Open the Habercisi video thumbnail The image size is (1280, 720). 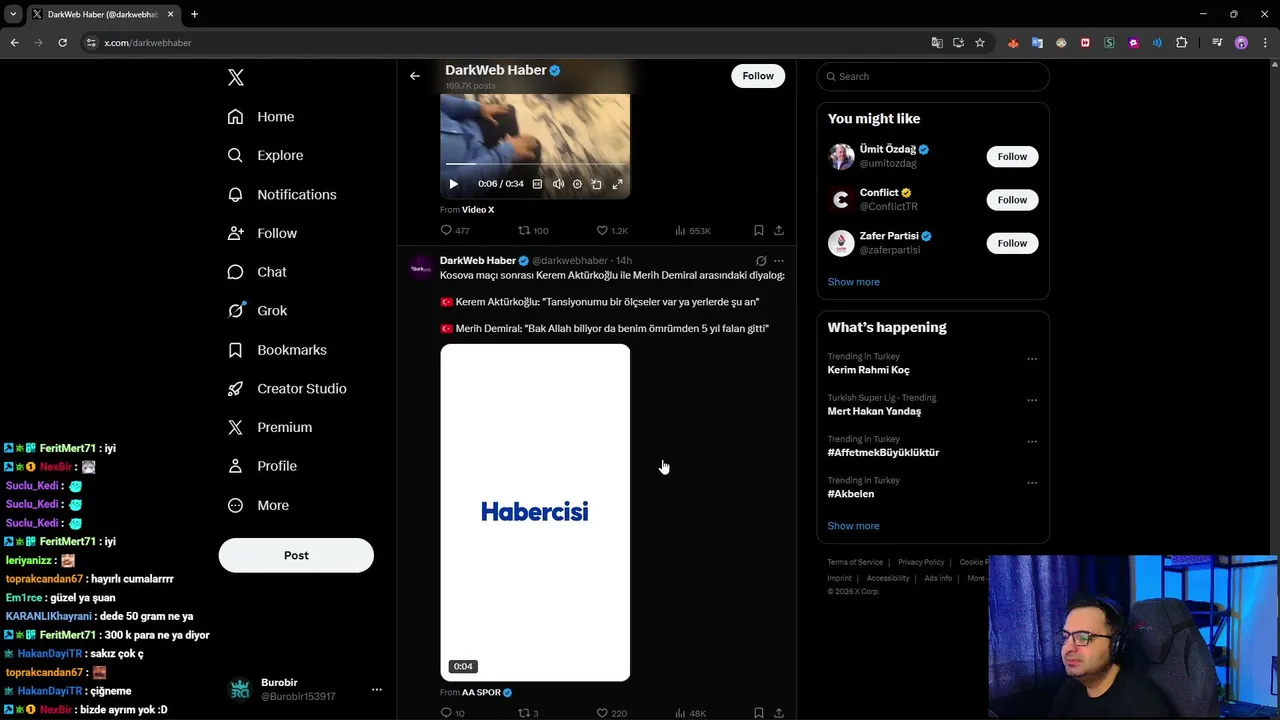[x=535, y=512]
